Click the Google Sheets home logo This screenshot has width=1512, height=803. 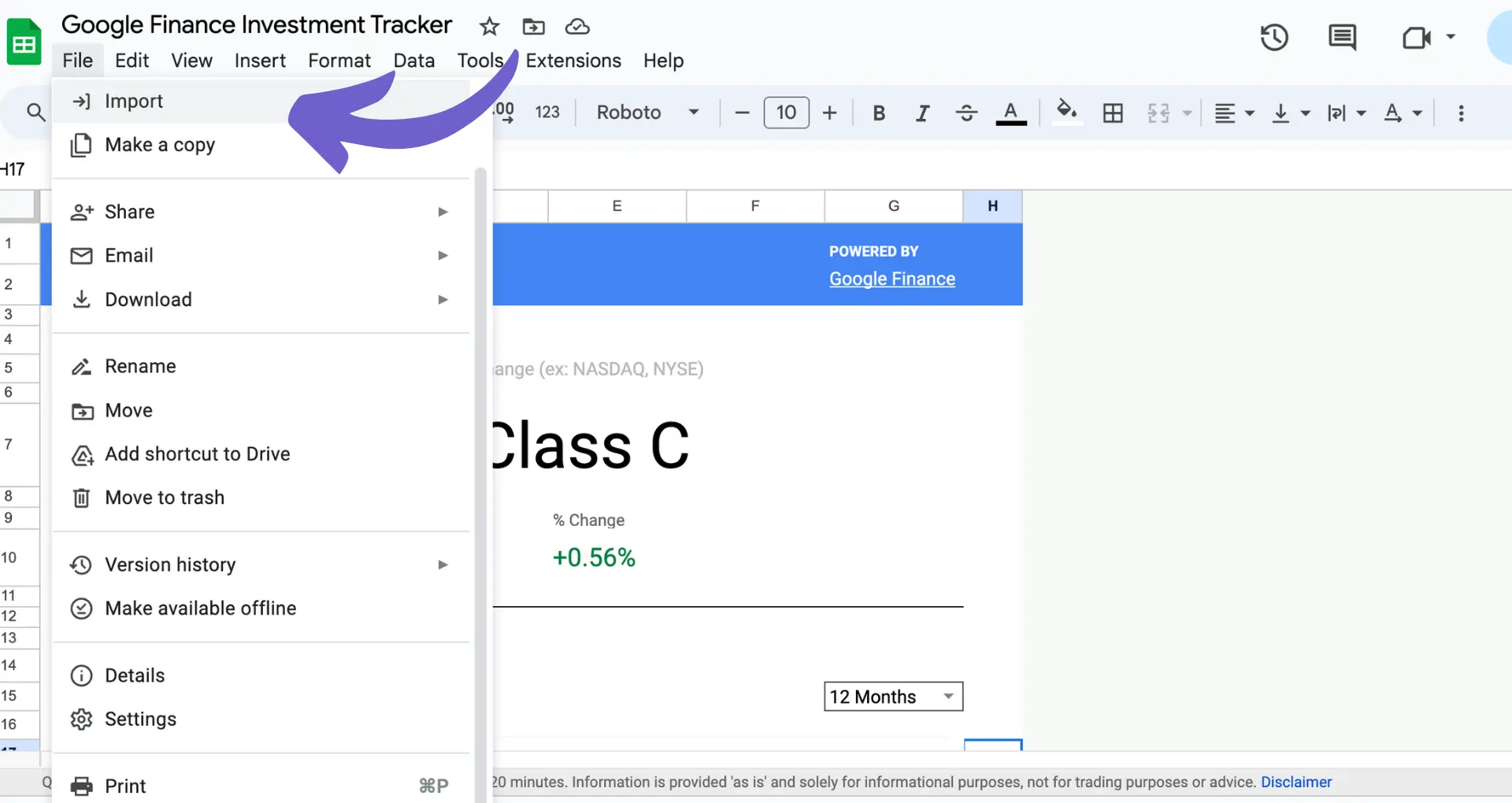24,43
